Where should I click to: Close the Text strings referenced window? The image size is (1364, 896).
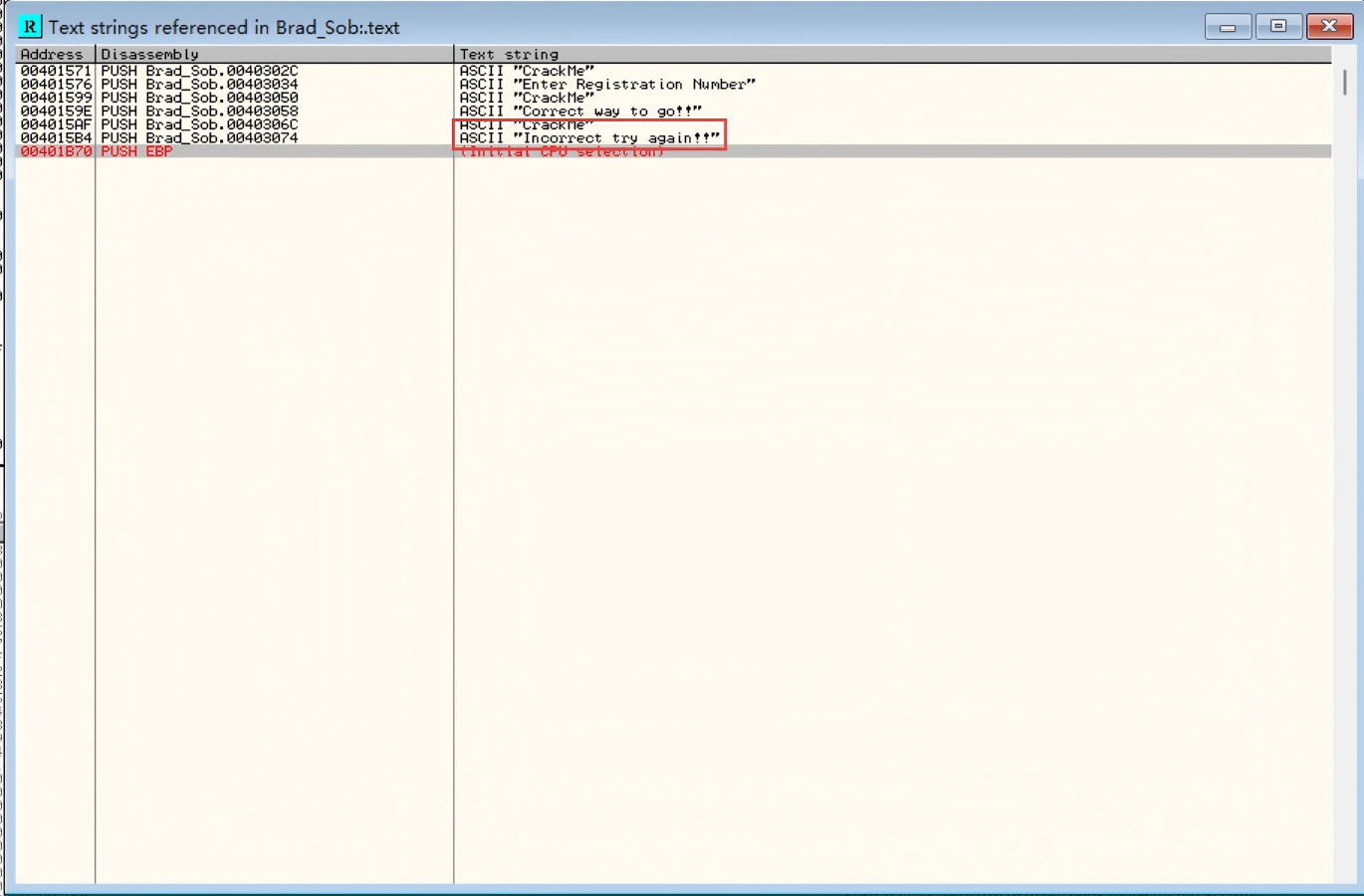(1329, 27)
